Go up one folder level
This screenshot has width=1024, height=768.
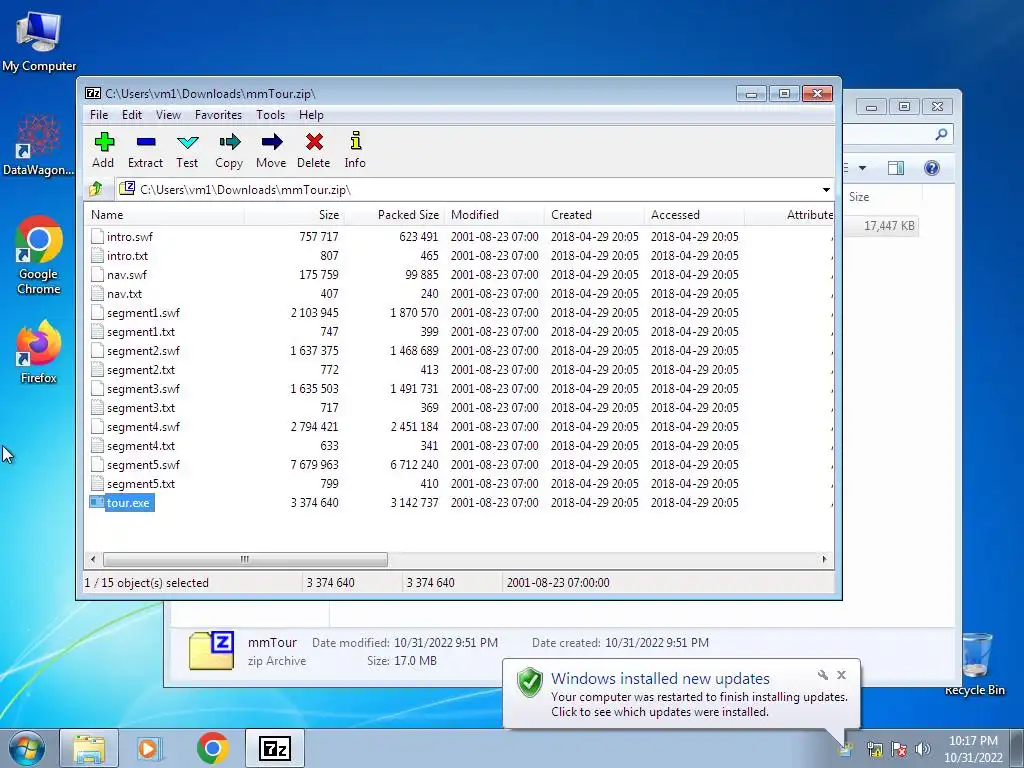point(95,189)
